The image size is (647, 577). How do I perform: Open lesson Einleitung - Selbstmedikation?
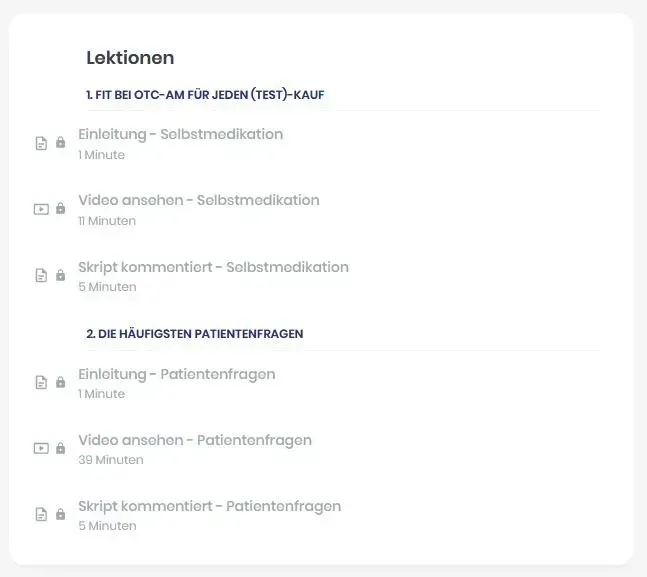(180, 135)
